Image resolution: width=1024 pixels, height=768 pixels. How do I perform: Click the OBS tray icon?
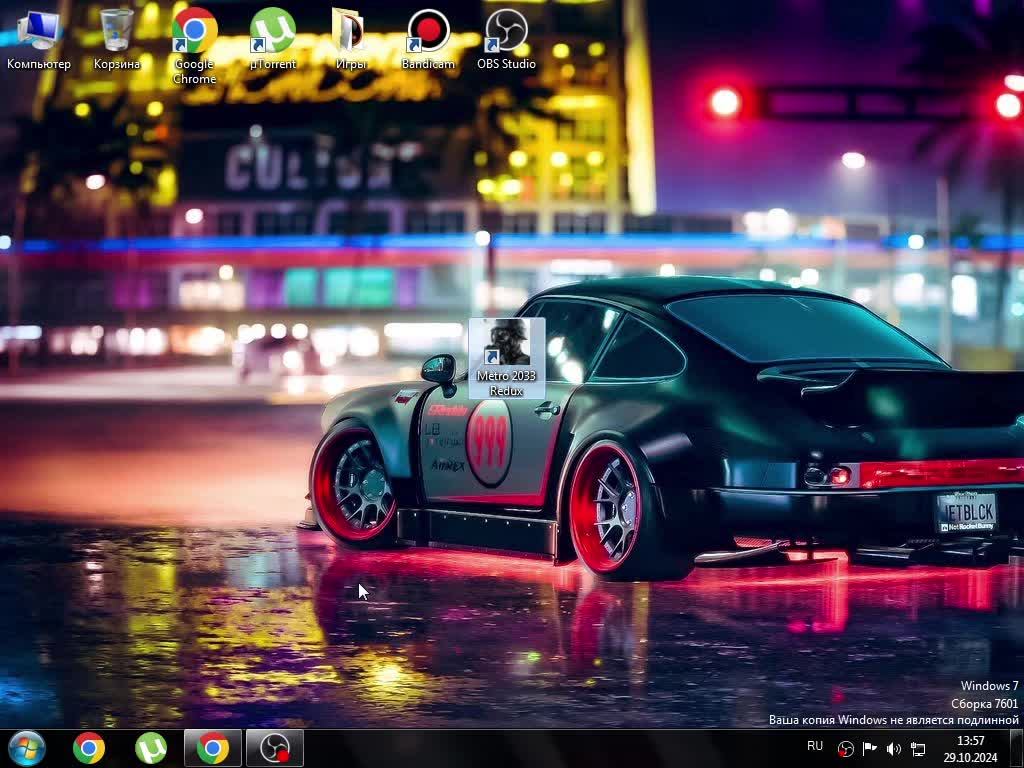tap(846, 749)
